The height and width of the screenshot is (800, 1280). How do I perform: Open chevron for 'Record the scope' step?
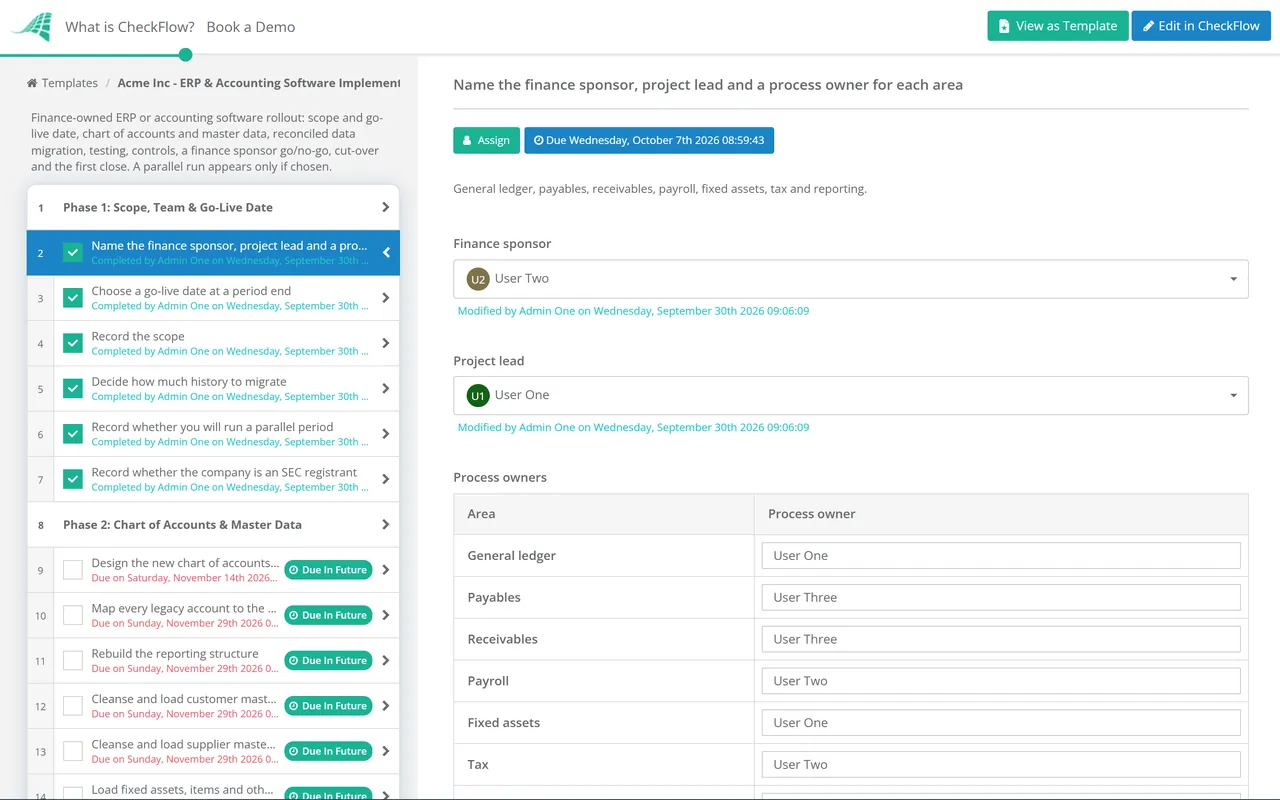pyautogui.click(x=386, y=343)
